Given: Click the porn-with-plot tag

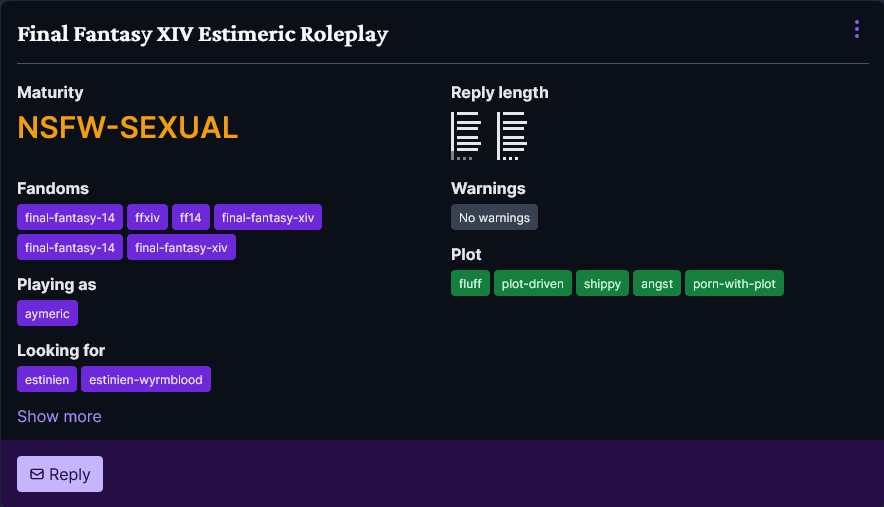Looking at the screenshot, I should (734, 283).
